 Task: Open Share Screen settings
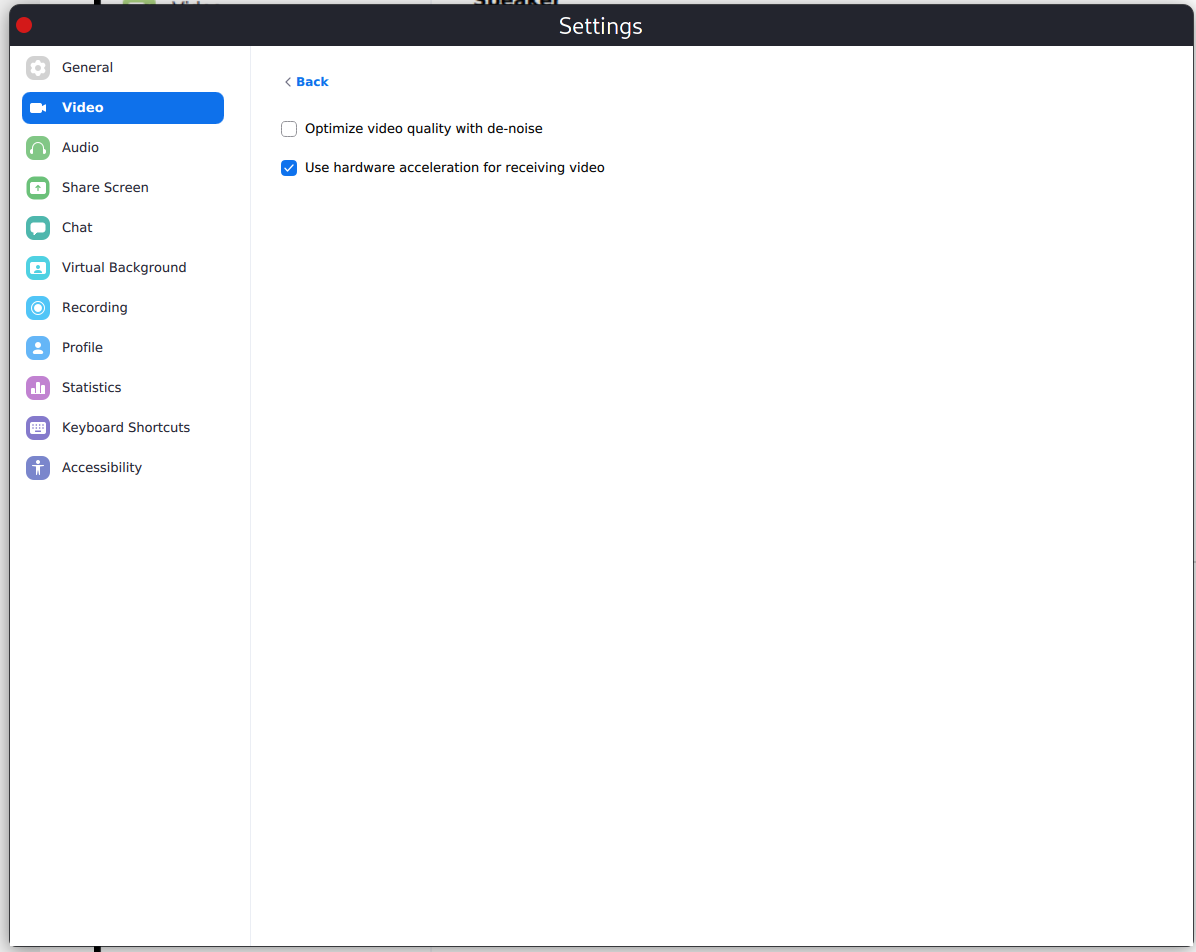[x=123, y=188]
